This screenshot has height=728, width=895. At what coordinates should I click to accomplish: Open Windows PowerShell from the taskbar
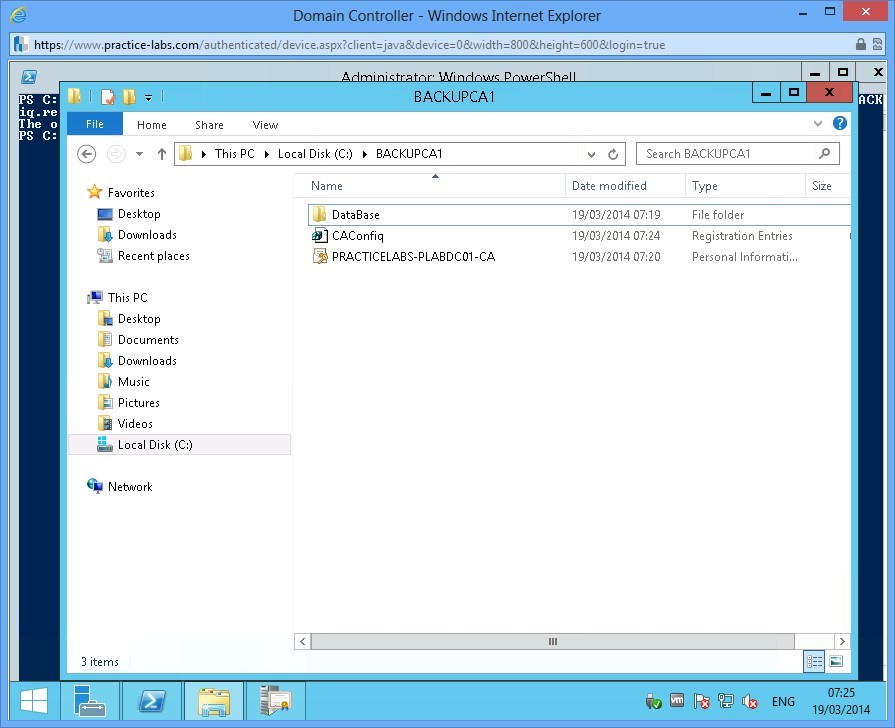tap(152, 701)
